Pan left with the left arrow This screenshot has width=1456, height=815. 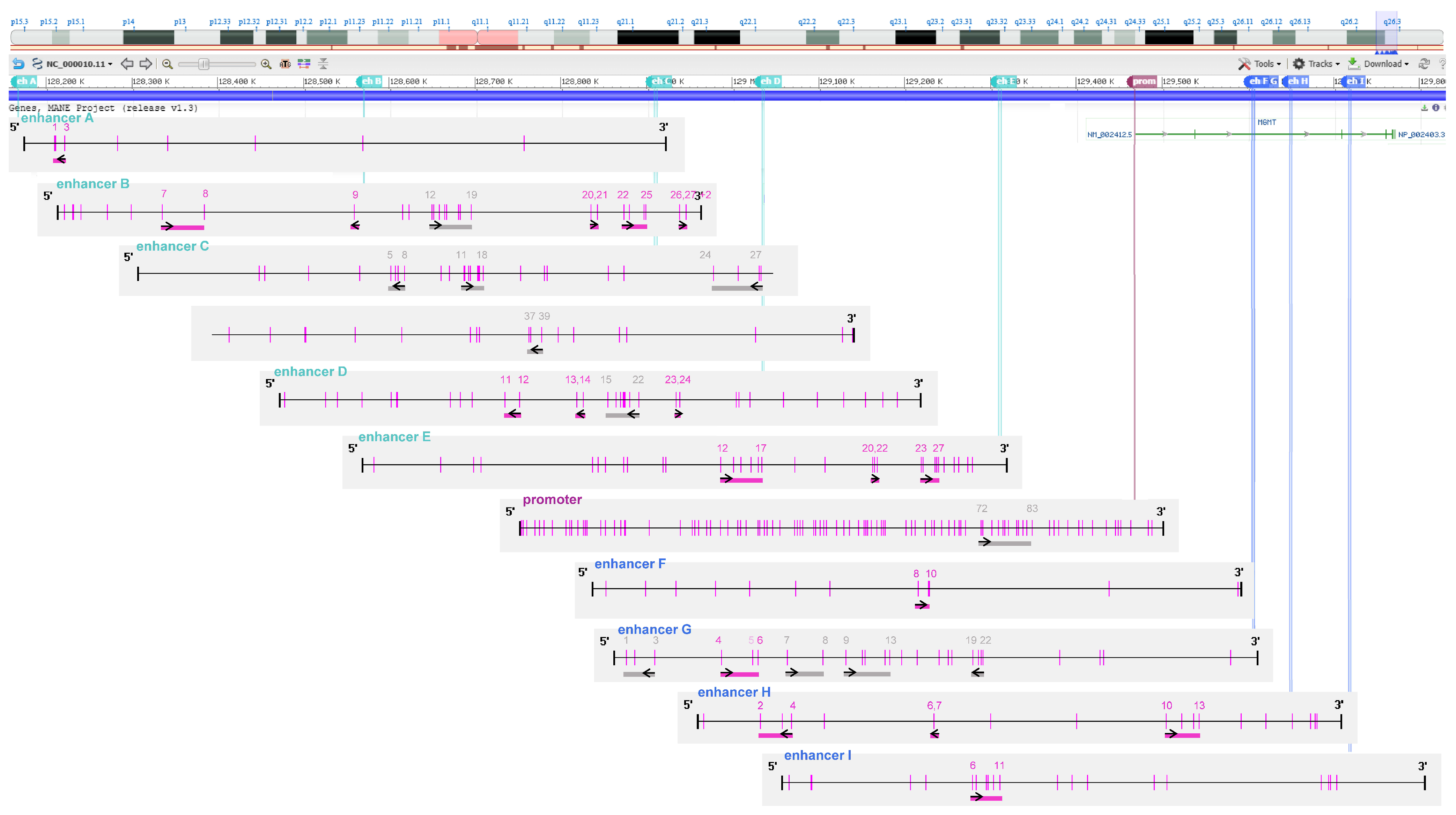127,64
